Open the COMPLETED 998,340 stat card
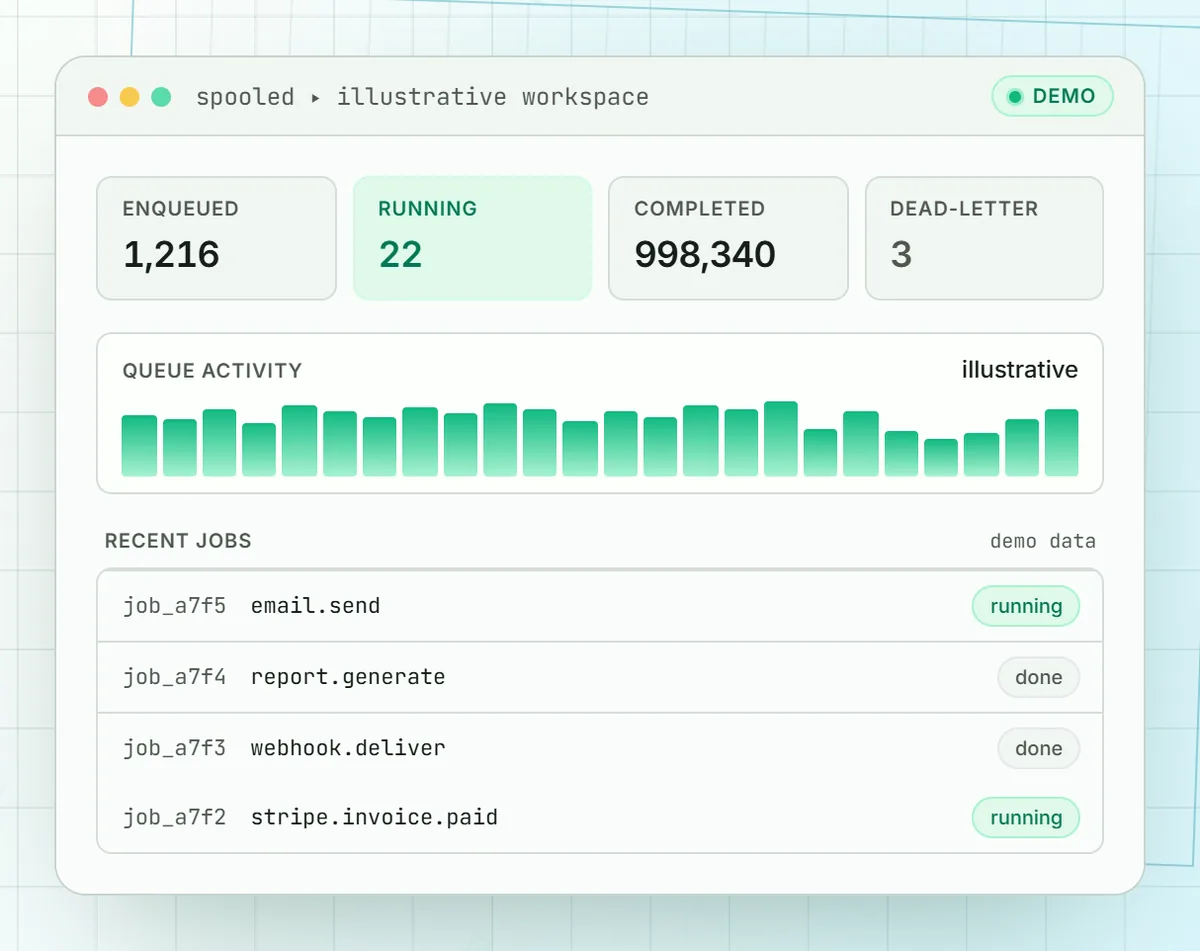Image resolution: width=1200 pixels, height=951 pixels. (x=728, y=238)
